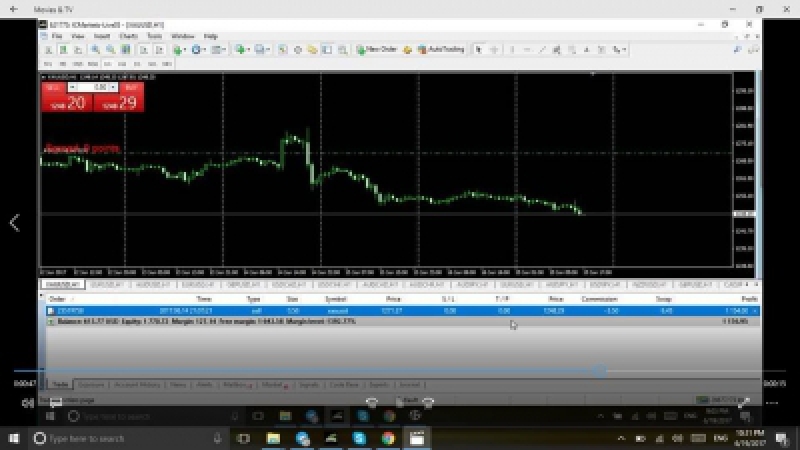Image resolution: width=800 pixels, height=450 pixels.
Task: Zoom in on the chart via toolbar
Action: pos(95,50)
